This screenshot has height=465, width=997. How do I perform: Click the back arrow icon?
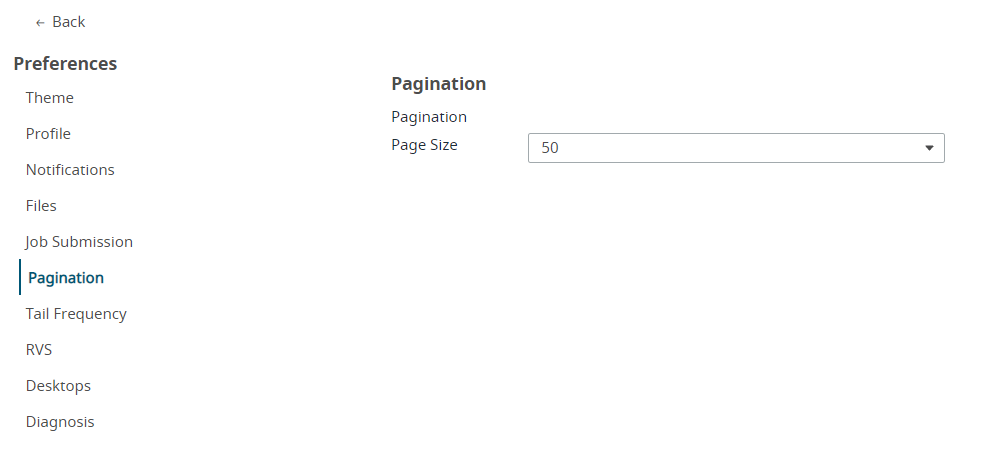(x=40, y=22)
